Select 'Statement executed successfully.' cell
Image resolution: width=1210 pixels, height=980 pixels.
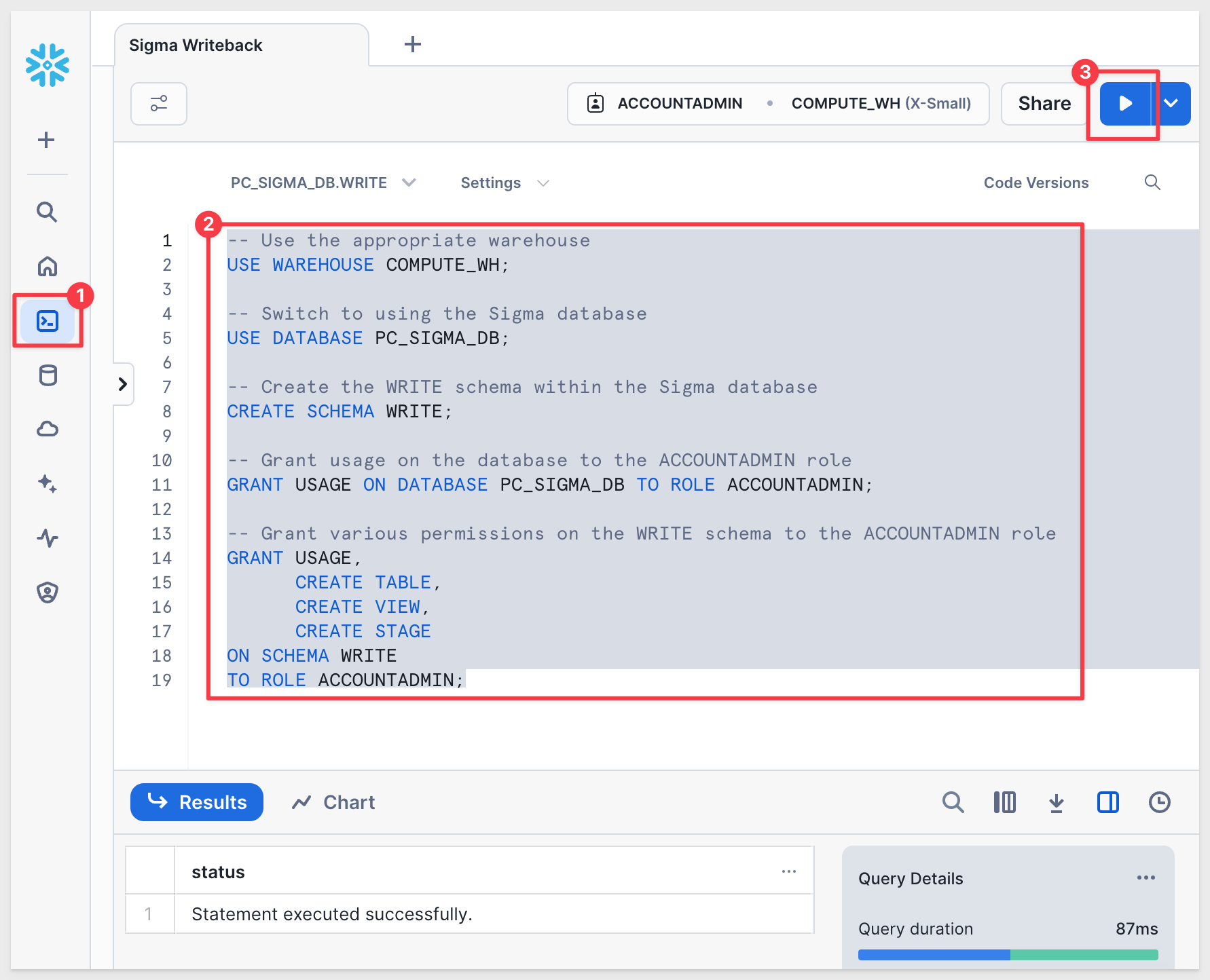tap(494, 914)
